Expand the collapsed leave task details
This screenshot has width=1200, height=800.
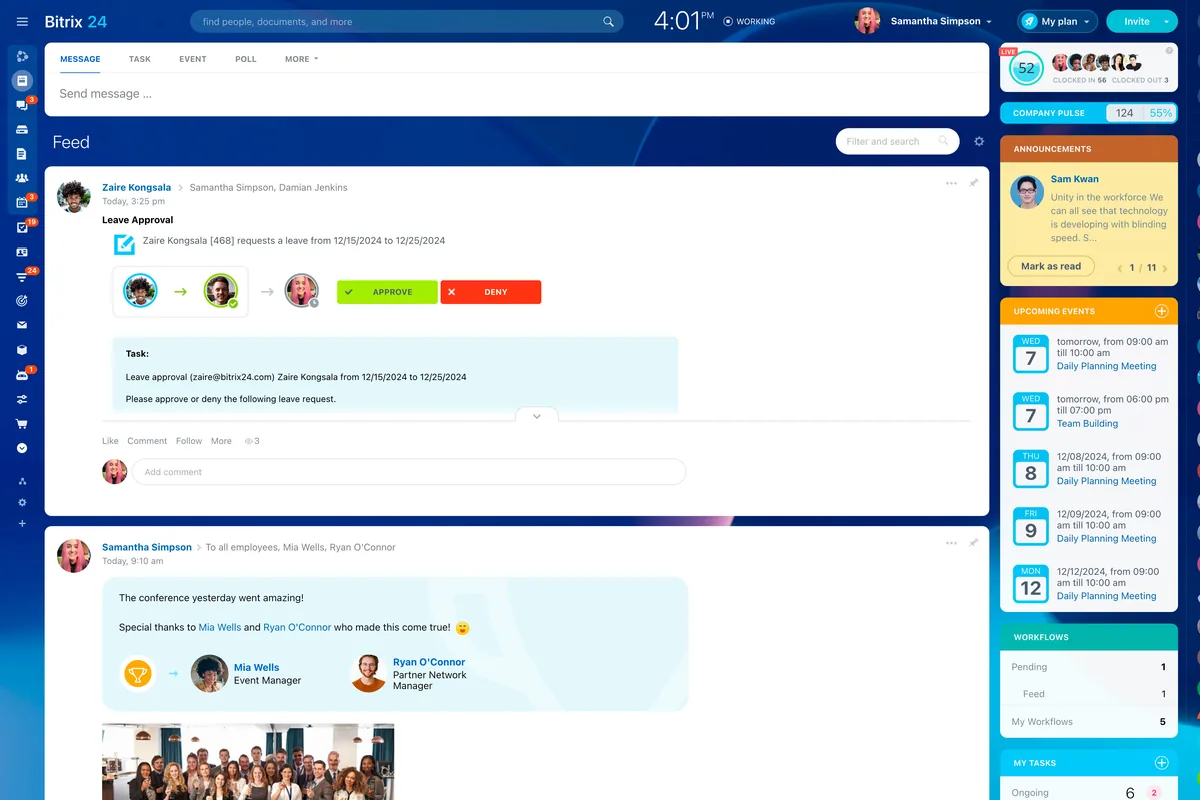coord(537,416)
